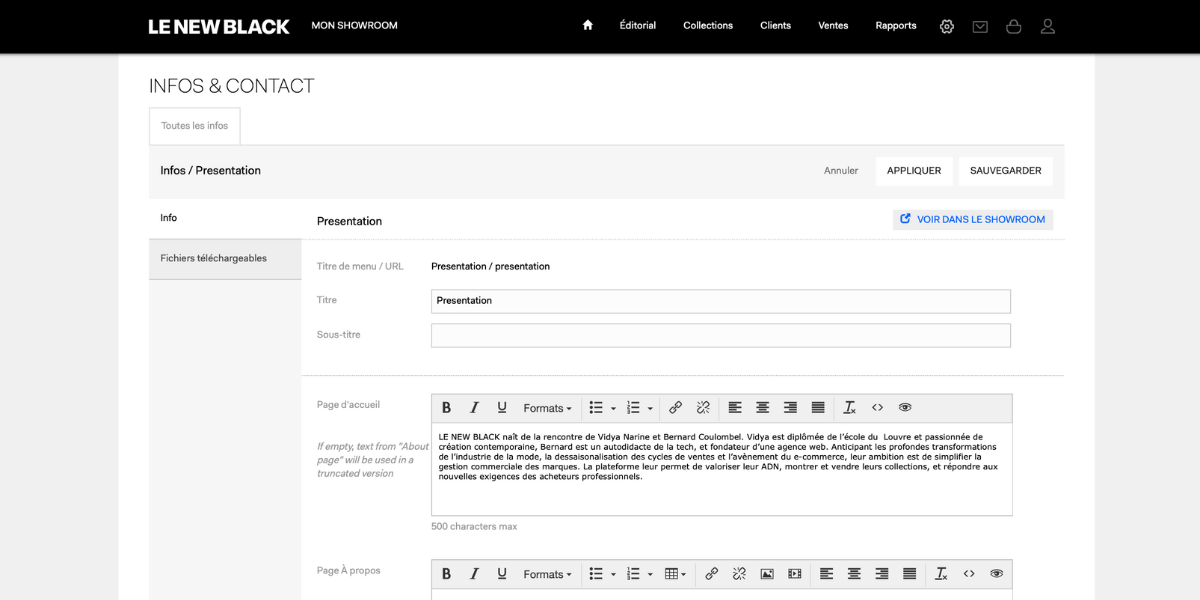This screenshot has height=600, width=1200.
Task: Click inside the Page d'accueil text area
Action: click(x=722, y=469)
